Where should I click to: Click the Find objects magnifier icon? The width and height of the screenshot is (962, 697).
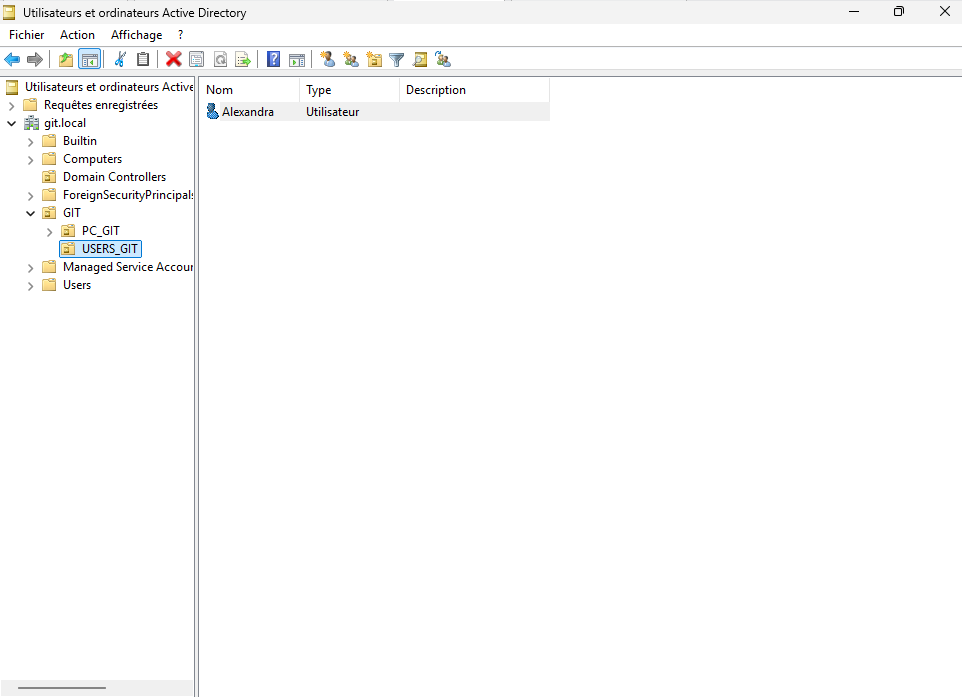[x=420, y=60]
